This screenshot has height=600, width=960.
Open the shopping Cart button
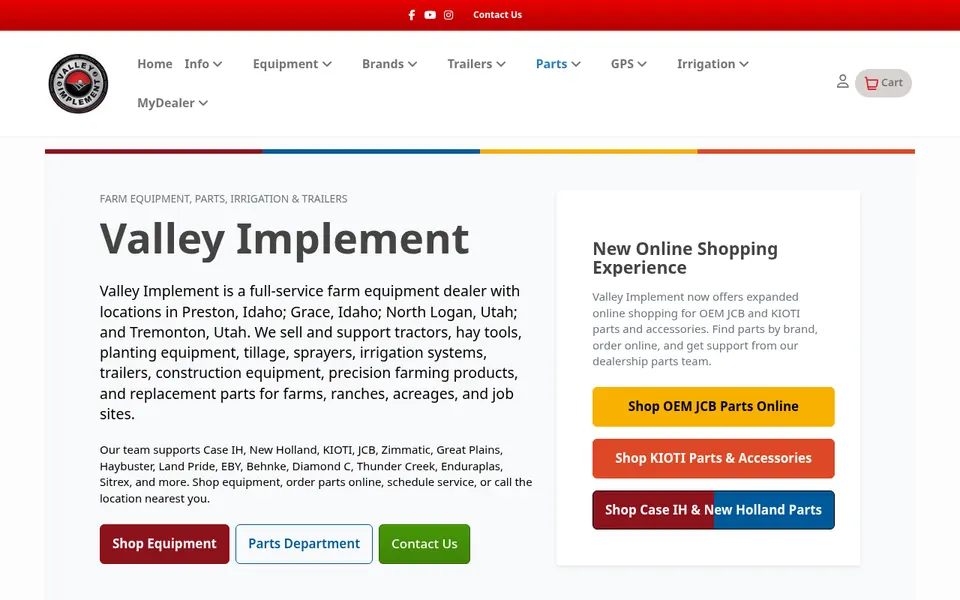click(x=883, y=83)
